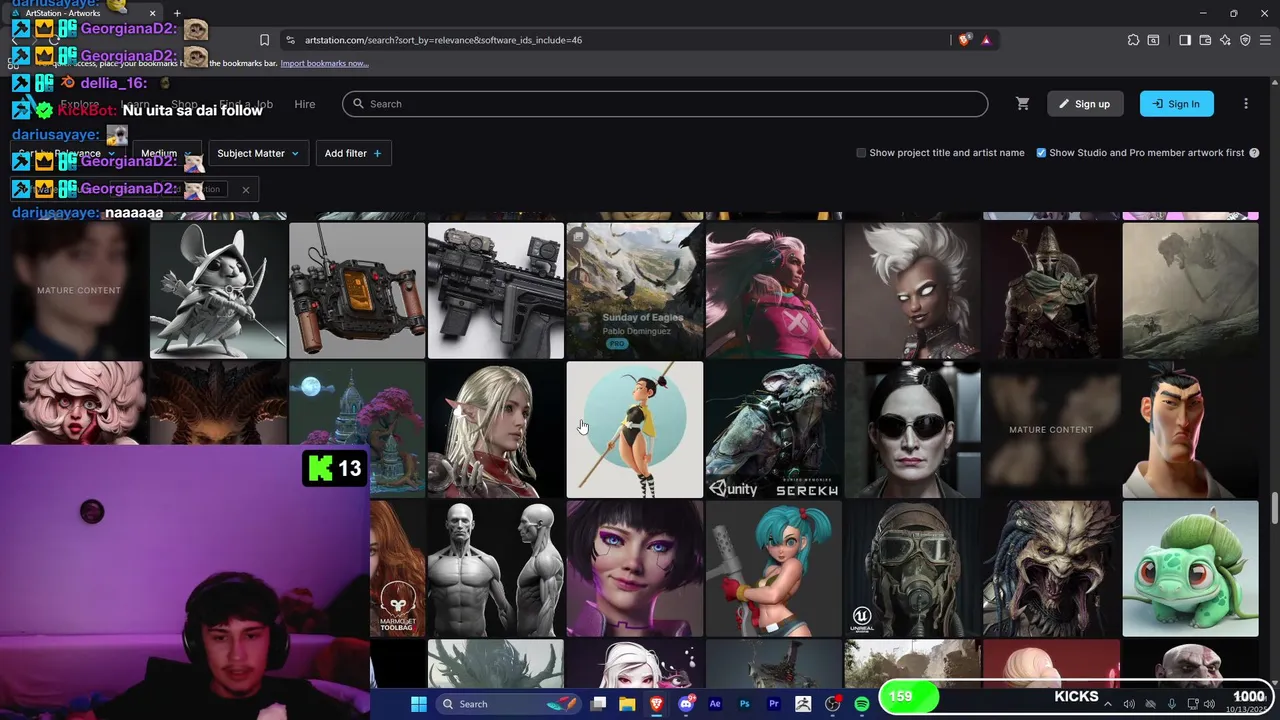Viewport: 1280px width, 720px height.
Task: Open the Leo AI sparkle icon
Action: (x=1225, y=40)
